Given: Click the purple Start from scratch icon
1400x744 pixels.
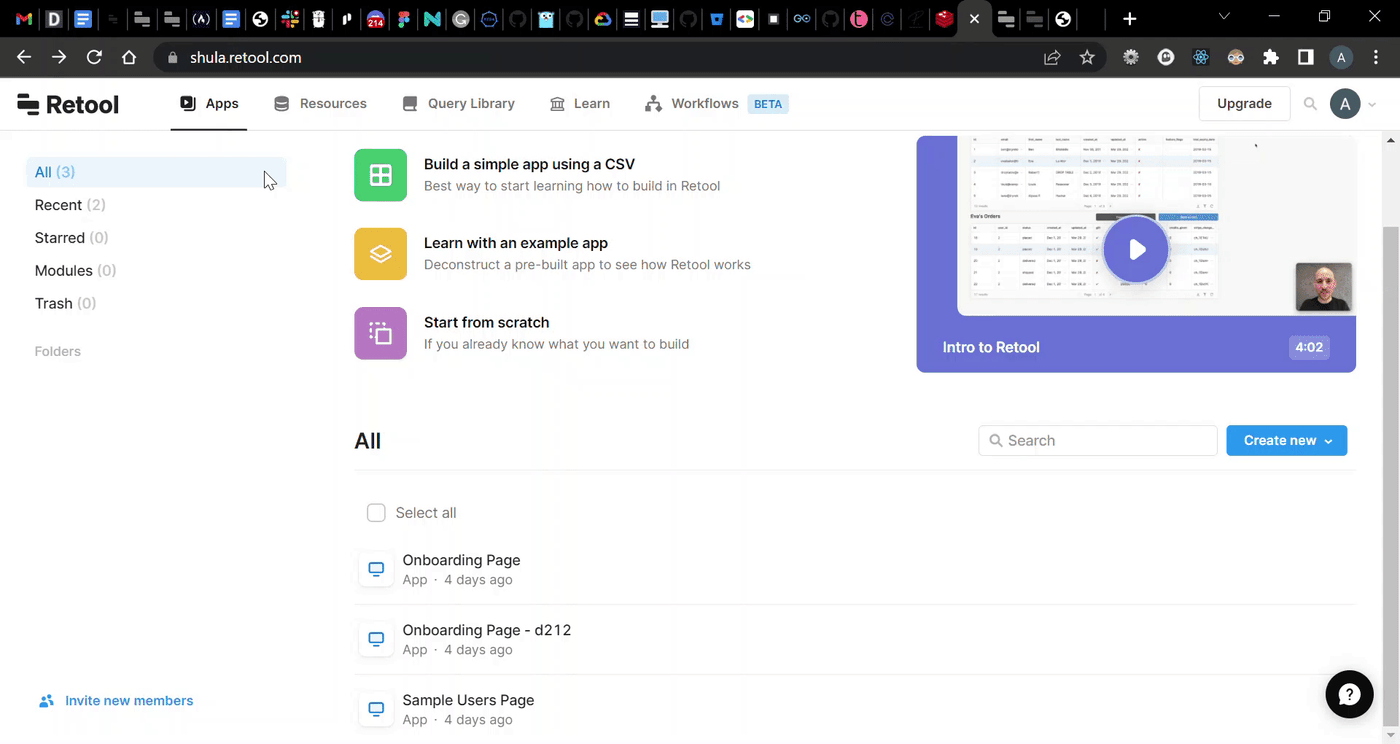Looking at the screenshot, I should pyautogui.click(x=380, y=333).
